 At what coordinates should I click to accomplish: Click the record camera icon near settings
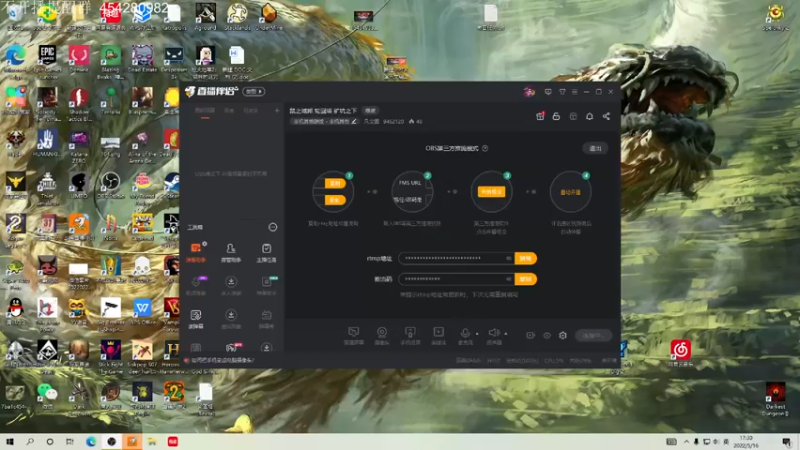pyautogui.click(x=530, y=335)
